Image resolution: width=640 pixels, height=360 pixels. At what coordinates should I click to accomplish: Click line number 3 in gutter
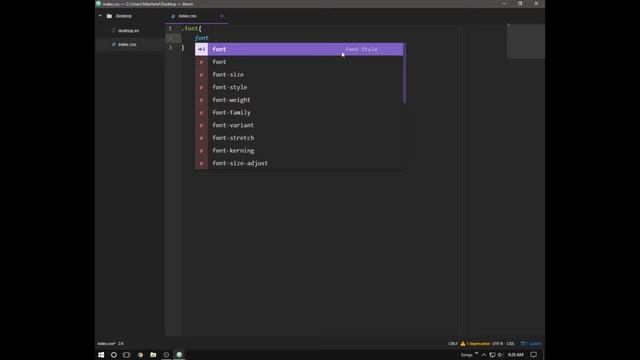[170, 48]
